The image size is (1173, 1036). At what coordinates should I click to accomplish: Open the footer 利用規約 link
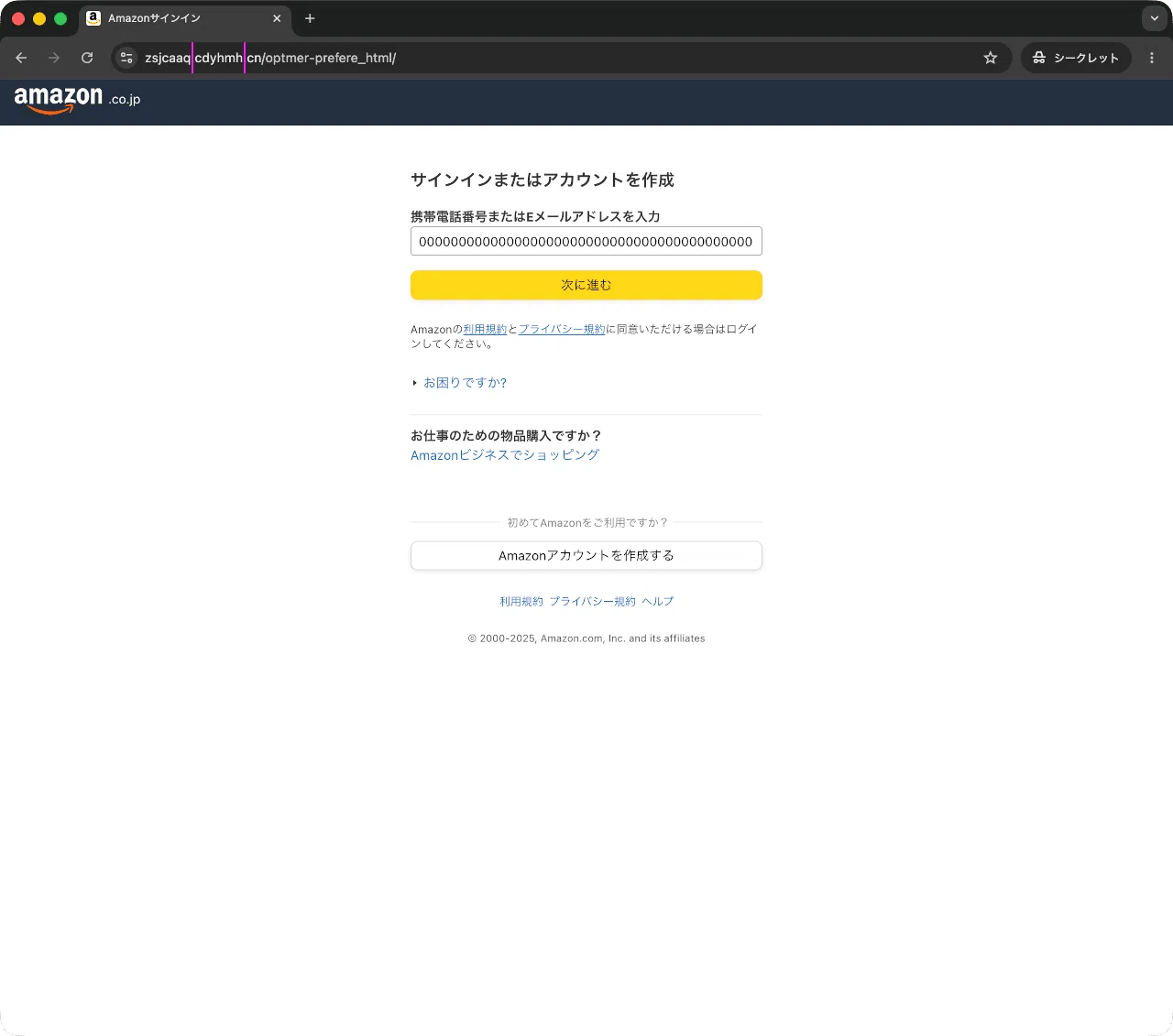521,602
